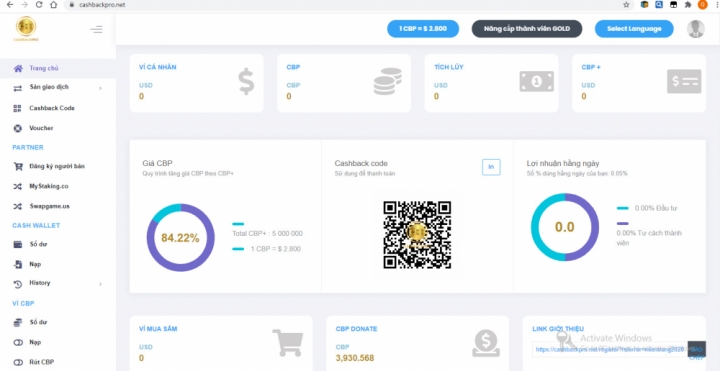
Task: Click the cashback QR code image
Action: pyautogui.click(x=417, y=235)
